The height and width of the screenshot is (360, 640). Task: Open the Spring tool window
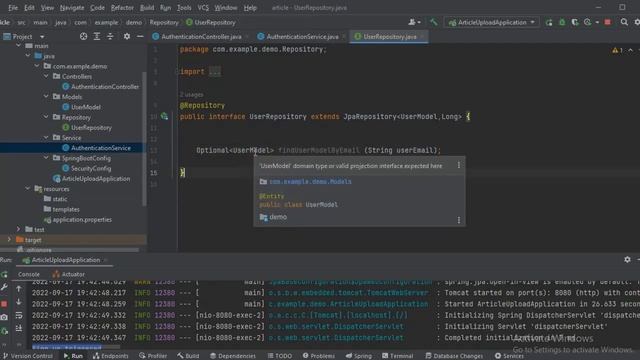[358, 356]
